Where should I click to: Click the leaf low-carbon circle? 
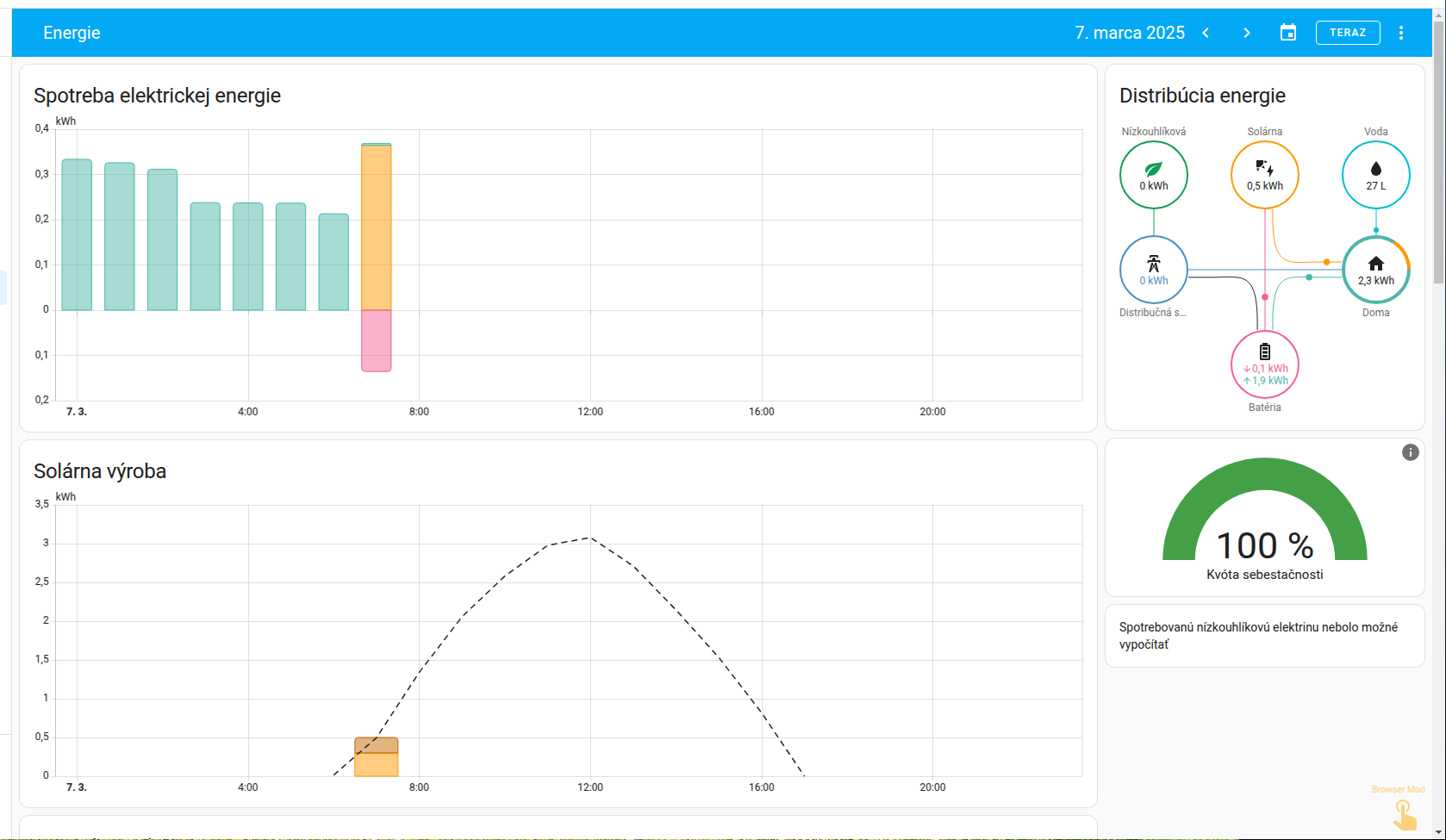coord(1153,175)
